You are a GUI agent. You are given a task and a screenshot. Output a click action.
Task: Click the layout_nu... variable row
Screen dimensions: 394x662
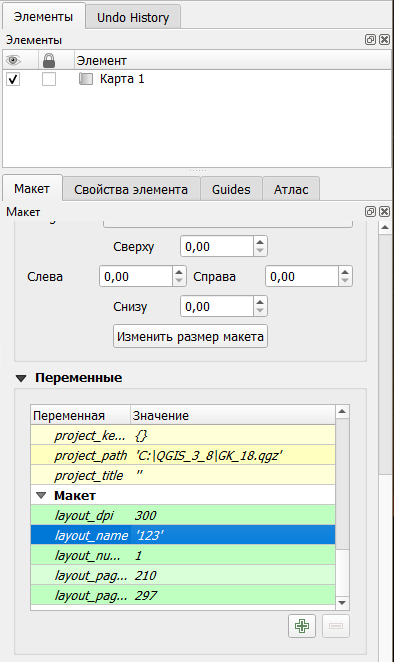pyautogui.click(x=183, y=555)
